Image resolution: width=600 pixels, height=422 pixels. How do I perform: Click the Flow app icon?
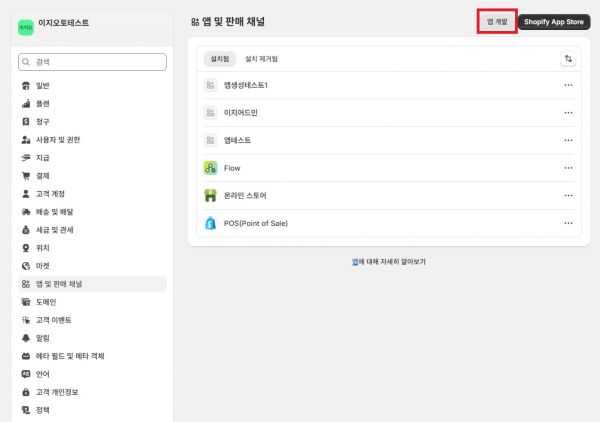[211, 168]
